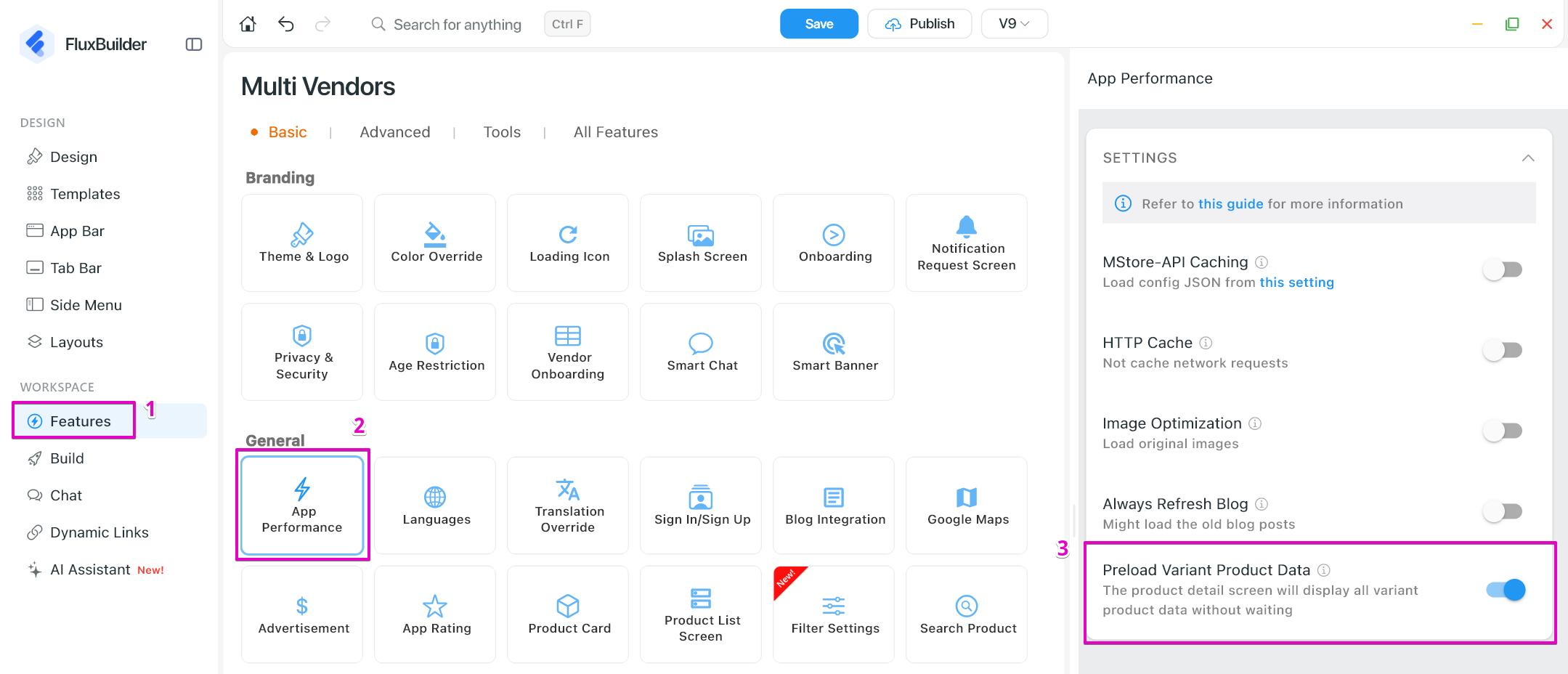Open the Advertisement feature card

[x=302, y=614]
